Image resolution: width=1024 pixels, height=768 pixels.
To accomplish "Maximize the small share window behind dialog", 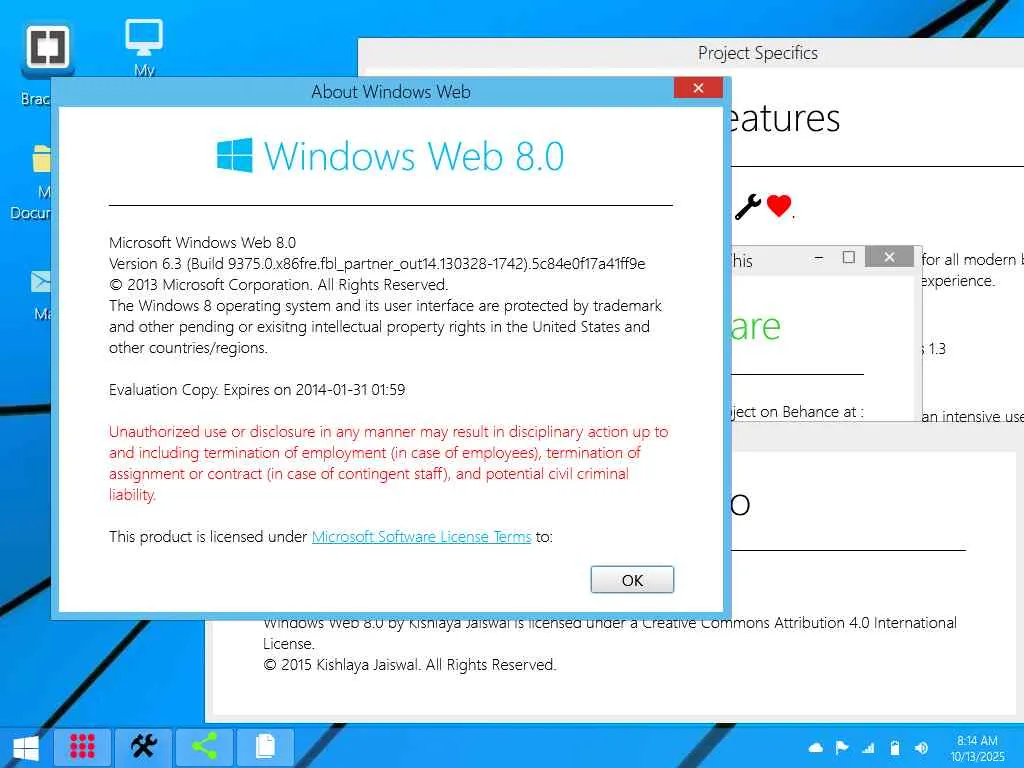I will tap(848, 257).
